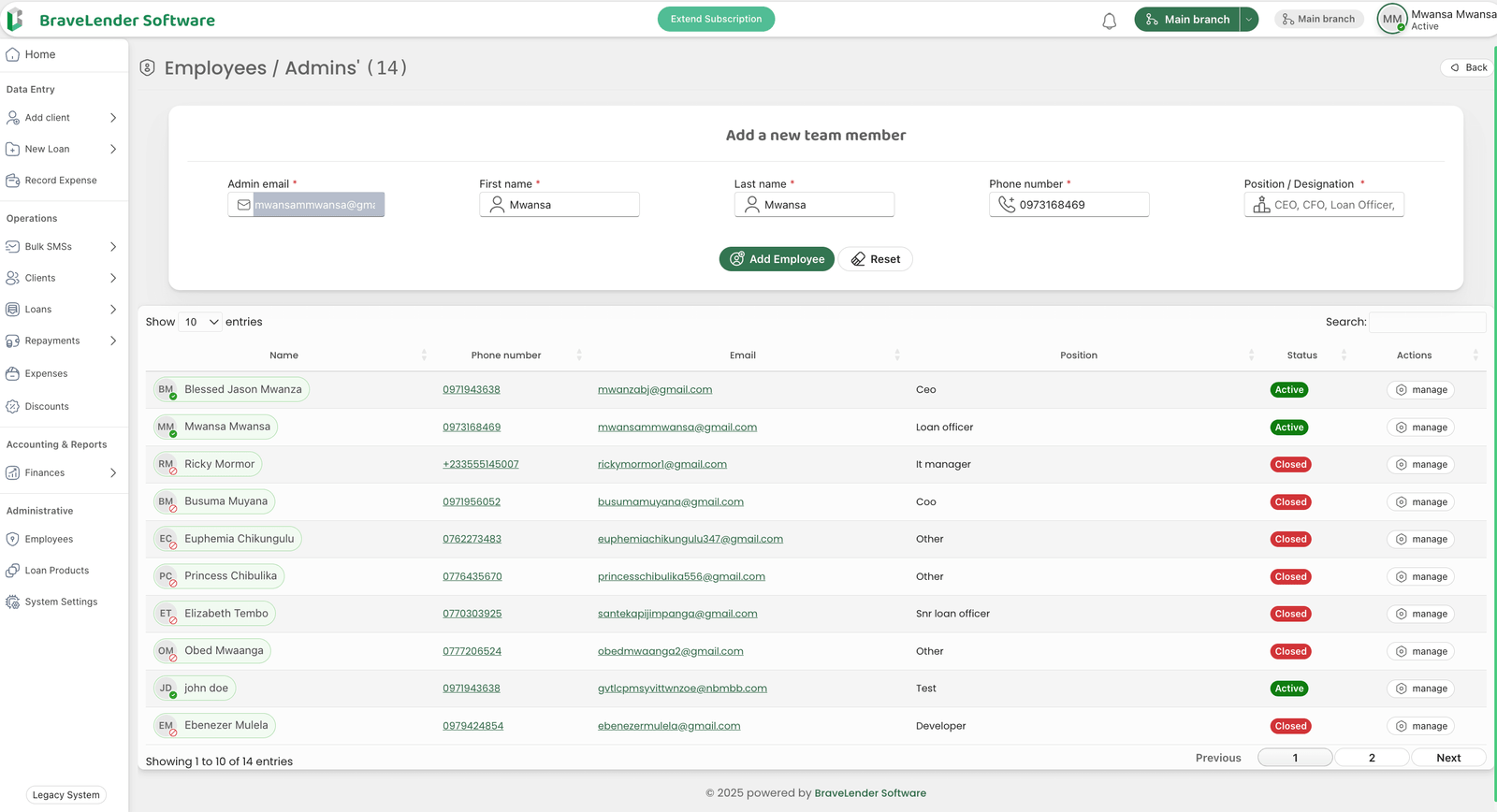1497x812 pixels.
Task: Open Loan Products in sidebar
Action: pyautogui.click(x=56, y=571)
